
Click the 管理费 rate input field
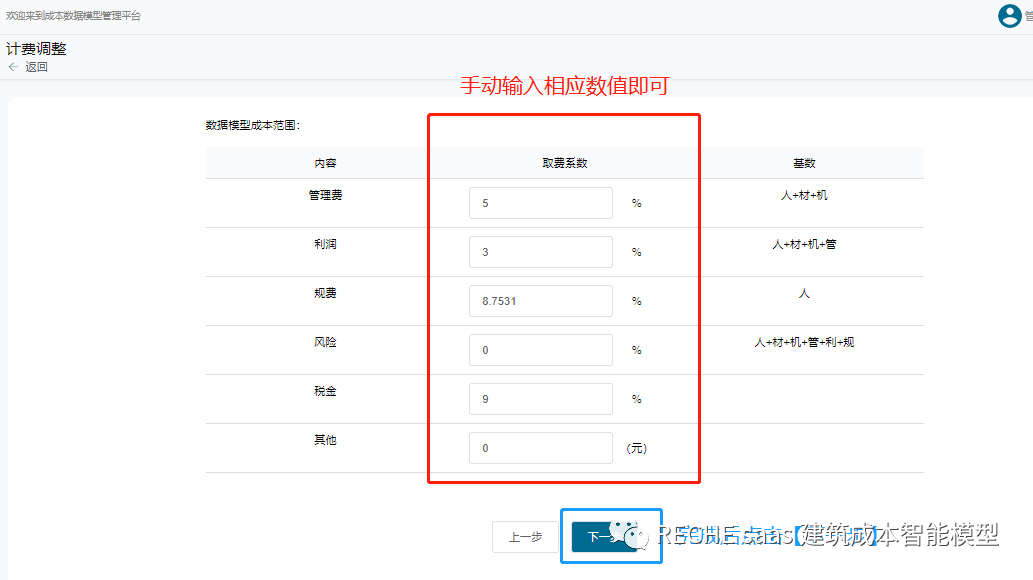point(540,203)
